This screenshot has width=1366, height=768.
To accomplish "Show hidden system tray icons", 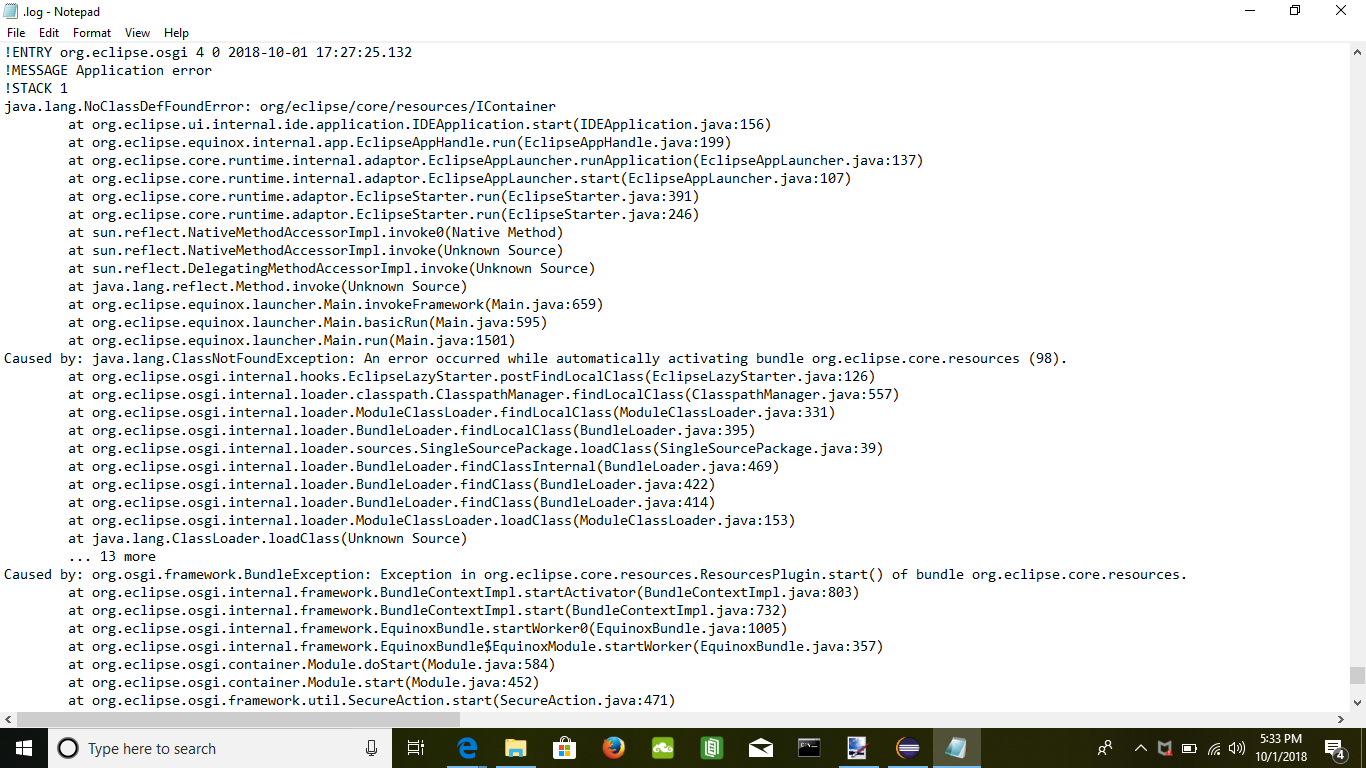I will click(1140, 748).
